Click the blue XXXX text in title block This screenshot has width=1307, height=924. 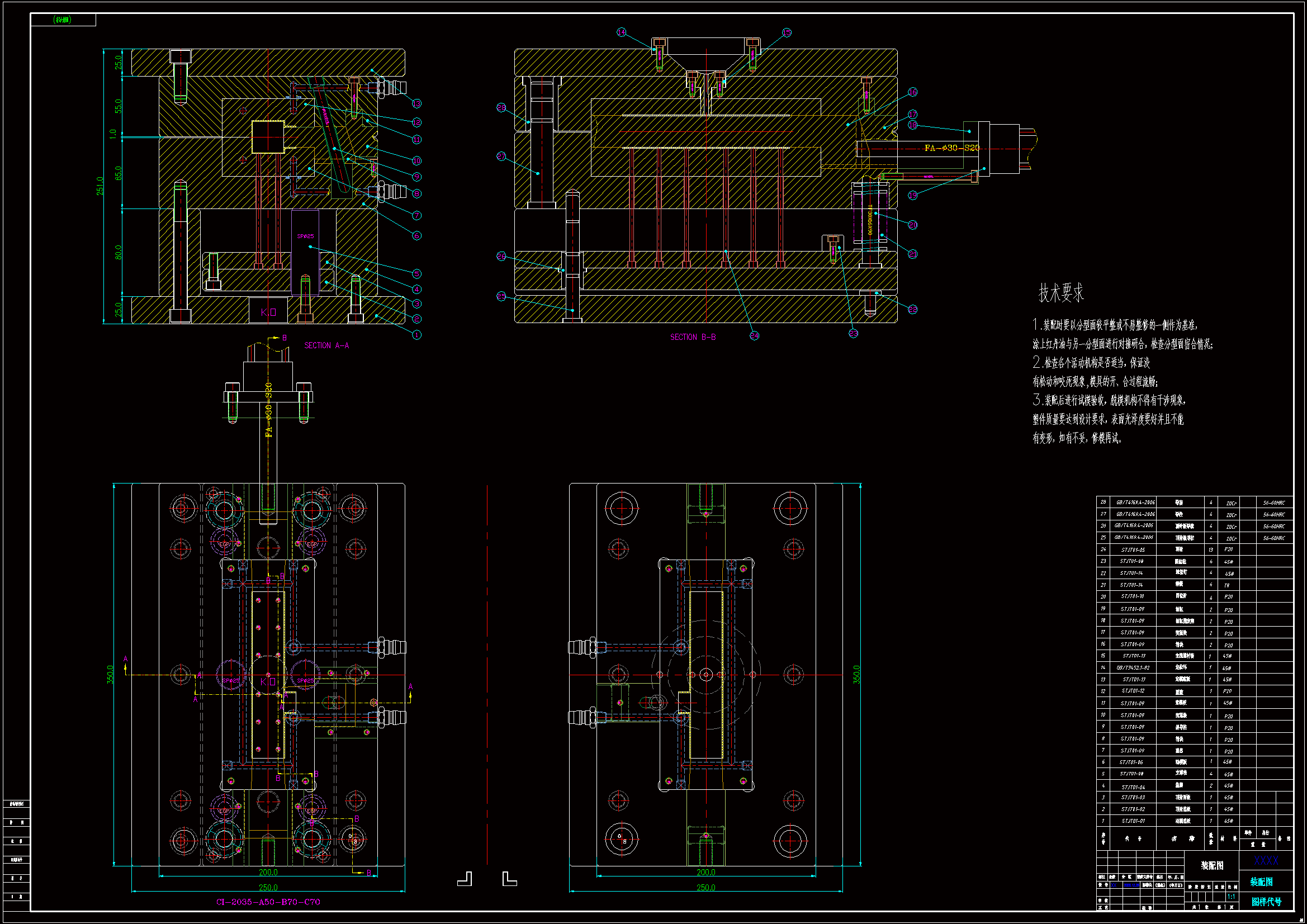pyautogui.click(x=1266, y=860)
